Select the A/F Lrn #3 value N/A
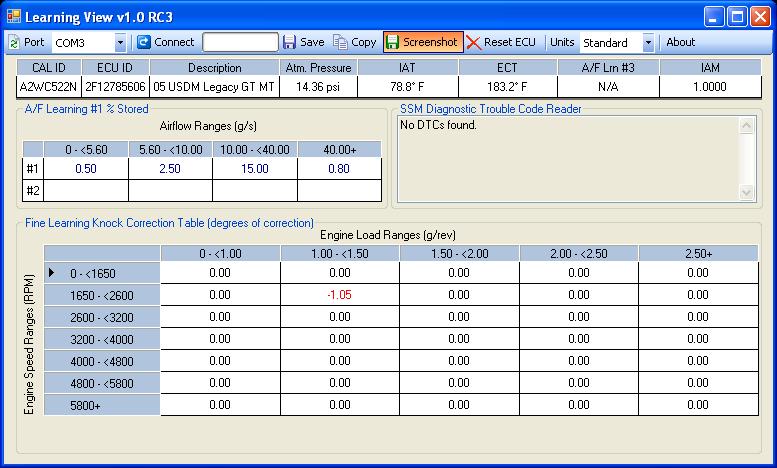 (608, 87)
